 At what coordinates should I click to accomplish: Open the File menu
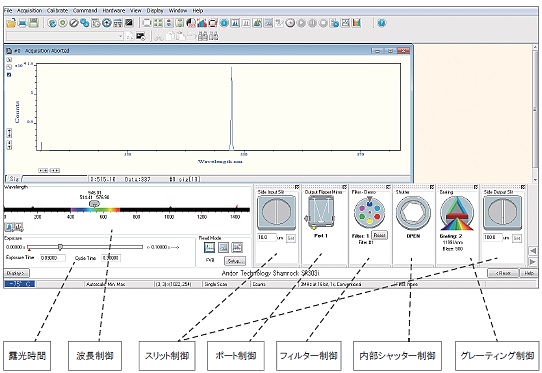coord(8,11)
